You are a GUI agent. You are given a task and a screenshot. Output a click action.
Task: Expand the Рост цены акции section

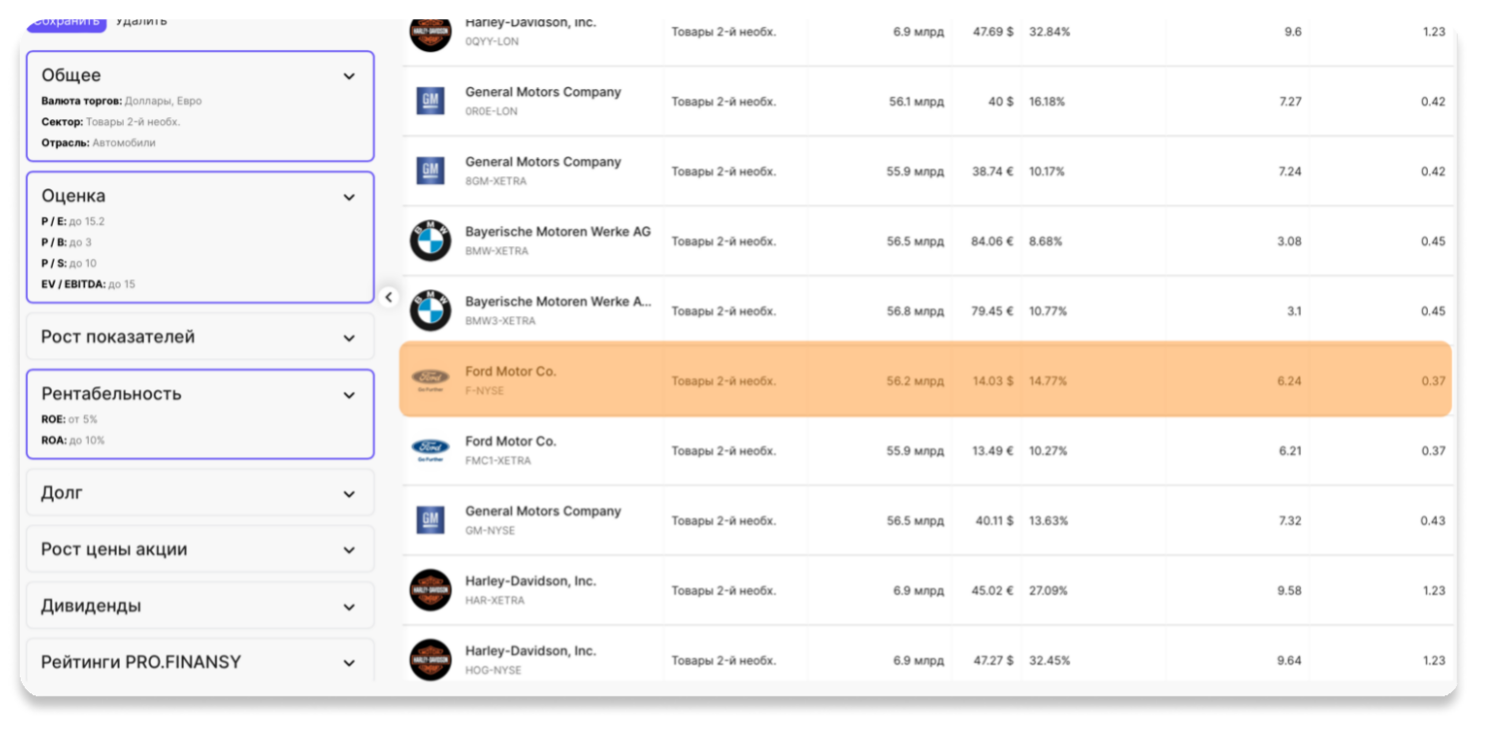[x=349, y=550]
